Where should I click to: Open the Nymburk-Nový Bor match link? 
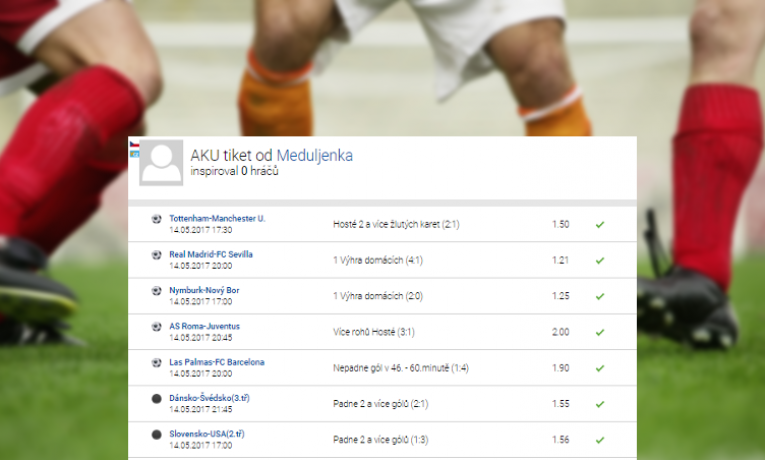[204, 290]
